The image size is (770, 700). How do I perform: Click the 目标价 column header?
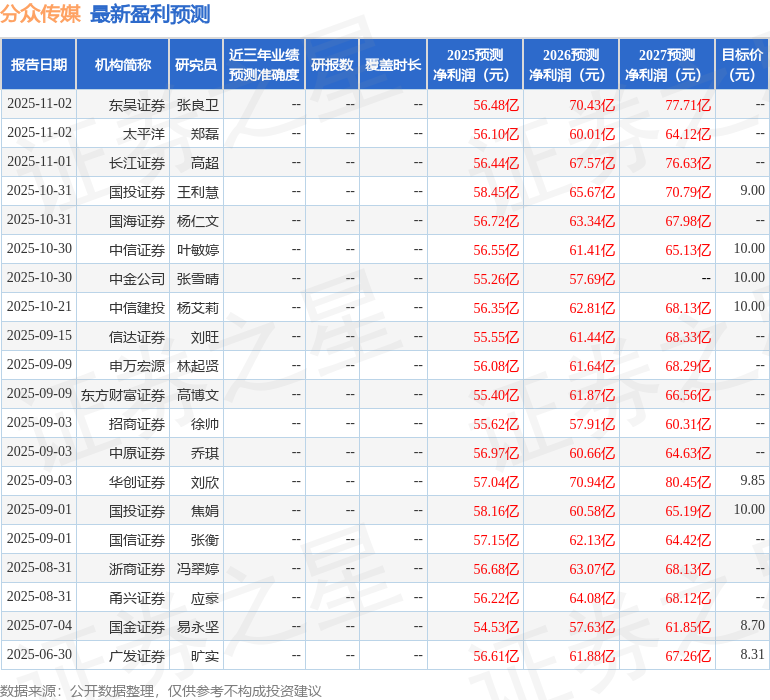[742, 65]
